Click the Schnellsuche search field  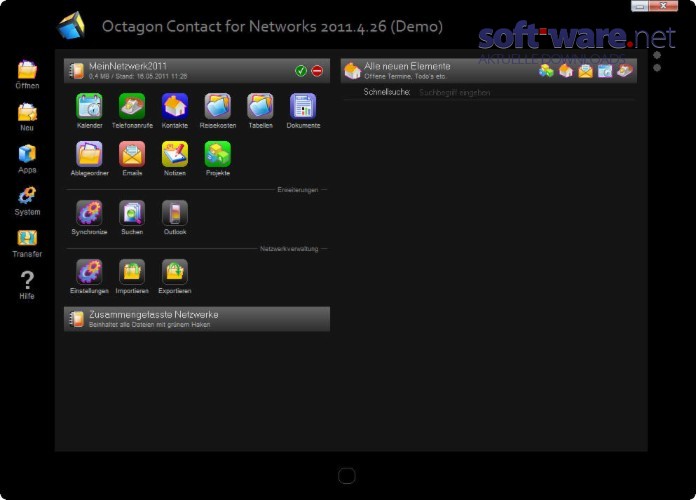526,92
